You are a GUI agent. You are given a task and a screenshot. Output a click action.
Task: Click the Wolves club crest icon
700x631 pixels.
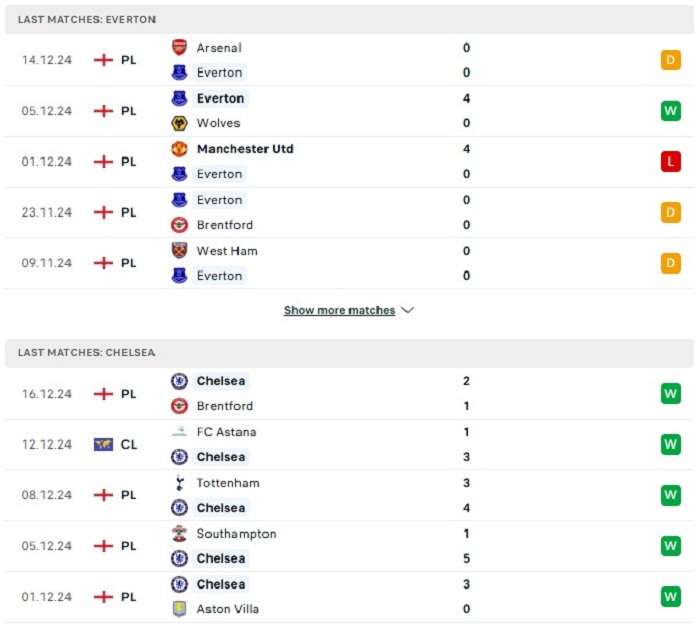pos(179,123)
